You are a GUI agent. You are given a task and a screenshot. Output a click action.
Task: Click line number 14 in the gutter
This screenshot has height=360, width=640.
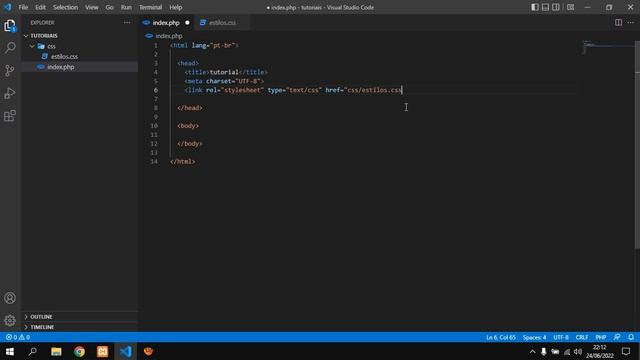(x=153, y=161)
